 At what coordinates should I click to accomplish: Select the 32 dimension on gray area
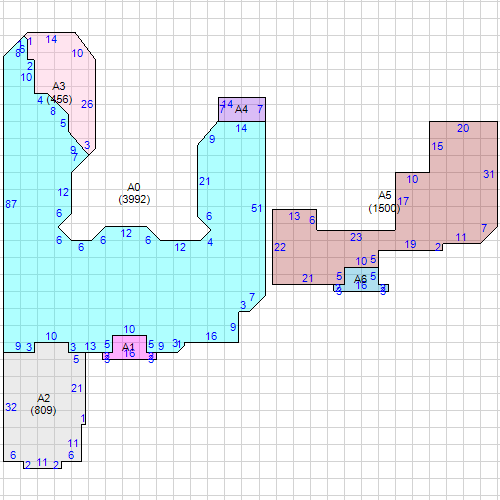point(11,407)
